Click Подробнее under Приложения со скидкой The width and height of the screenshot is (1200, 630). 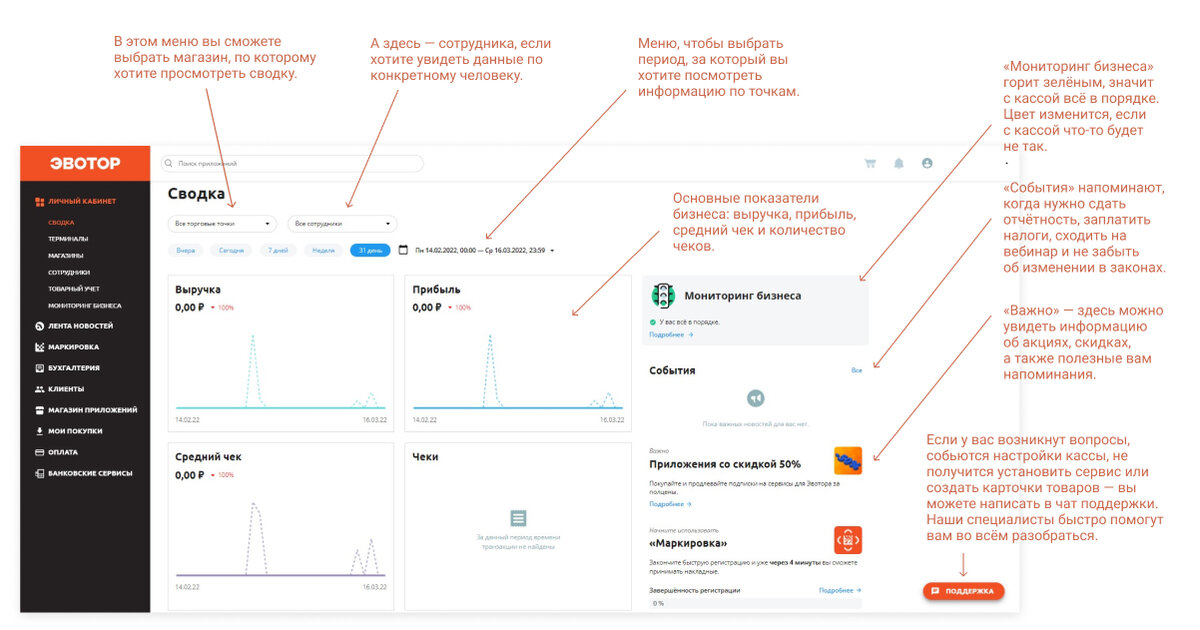click(x=671, y=504)
